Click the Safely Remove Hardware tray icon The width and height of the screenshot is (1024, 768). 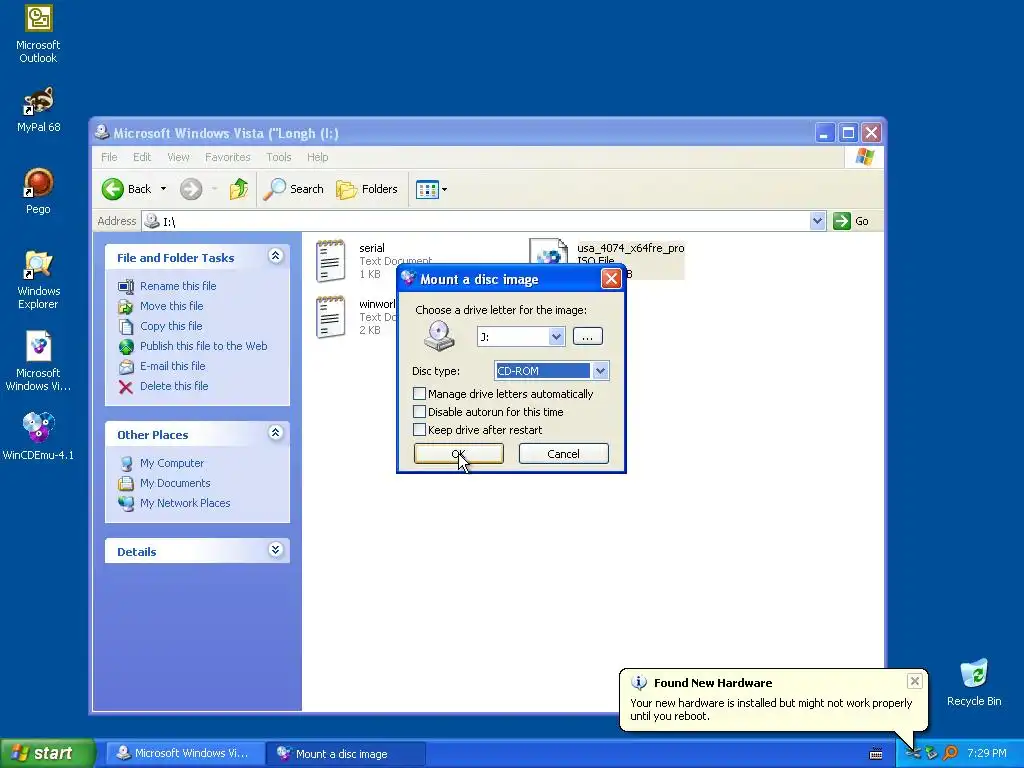tap(932, 754)
